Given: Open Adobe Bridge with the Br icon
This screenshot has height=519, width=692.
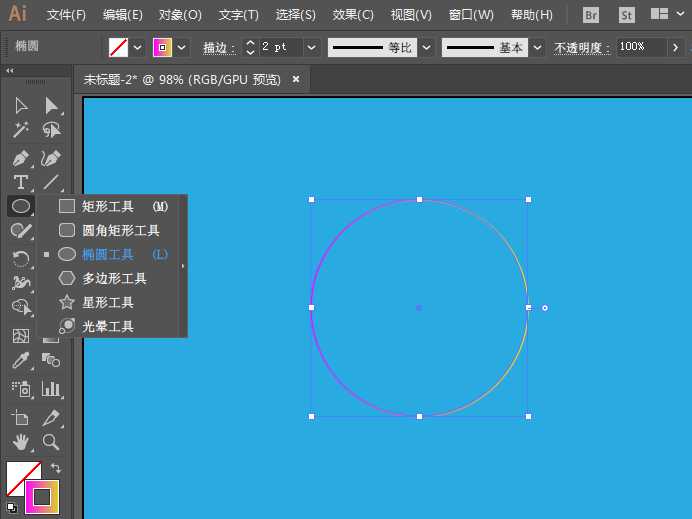Looking at the screenshot, I should tap(591, 15).
